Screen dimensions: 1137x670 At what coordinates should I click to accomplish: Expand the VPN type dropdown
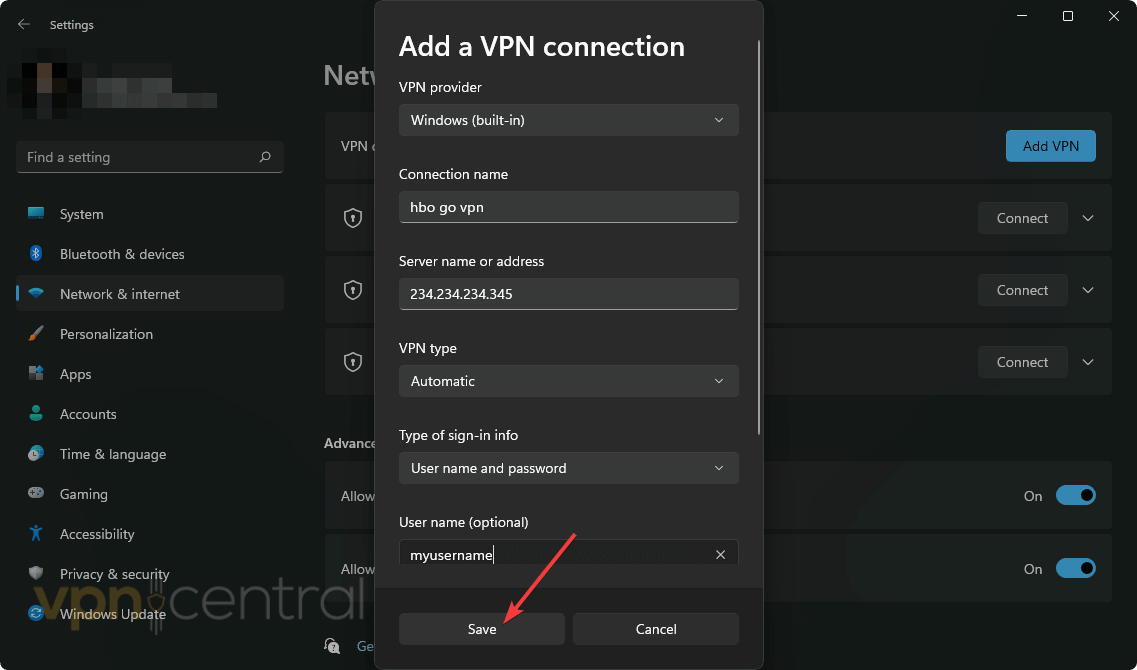point(568,381)
